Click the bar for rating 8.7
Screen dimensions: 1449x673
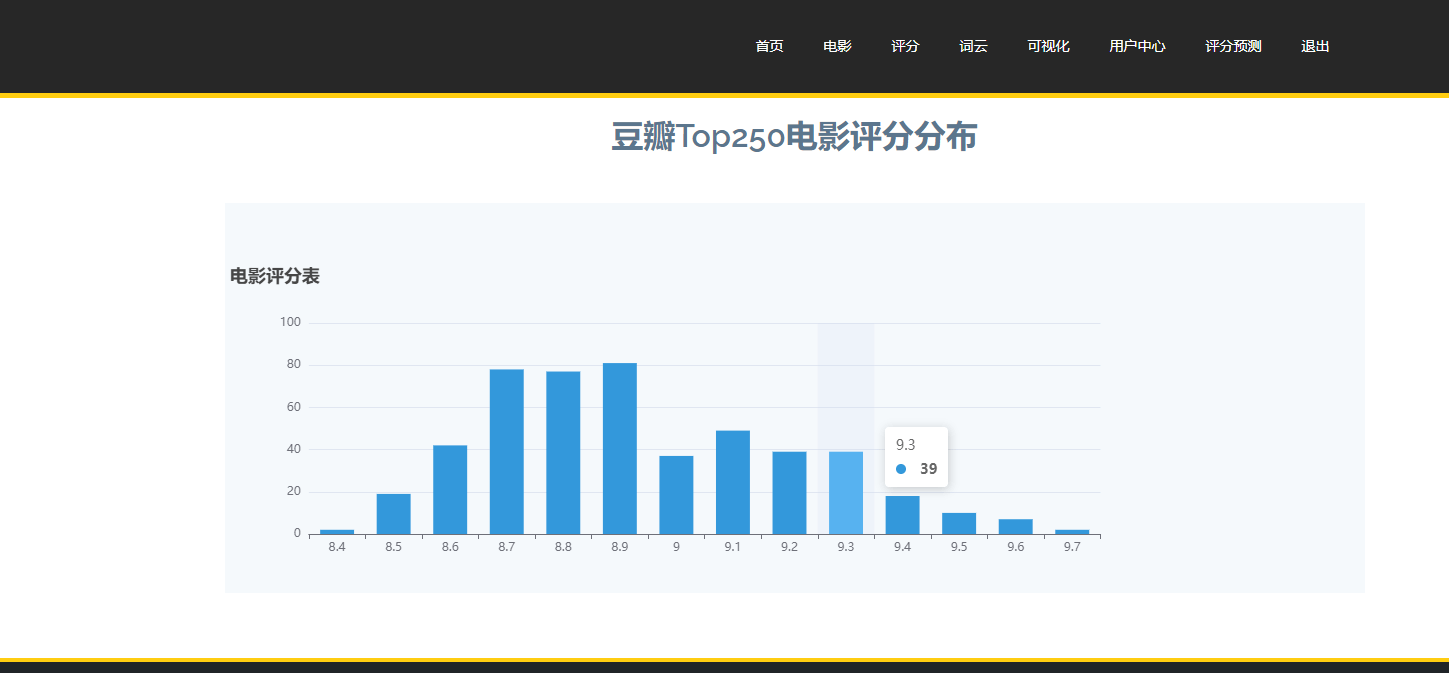click(x=506, y=452)
